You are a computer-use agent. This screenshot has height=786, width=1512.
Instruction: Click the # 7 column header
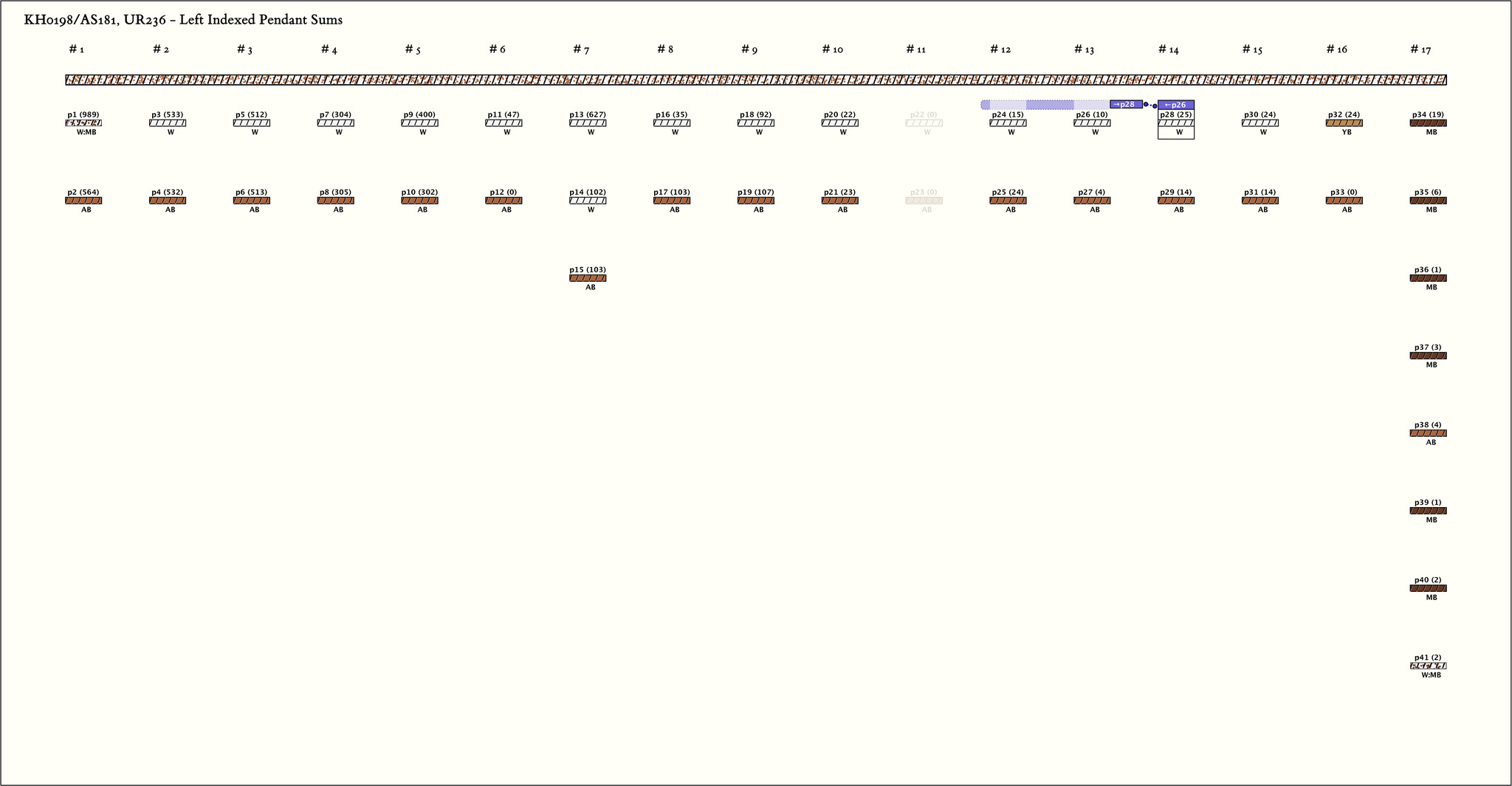coord(581,49)
